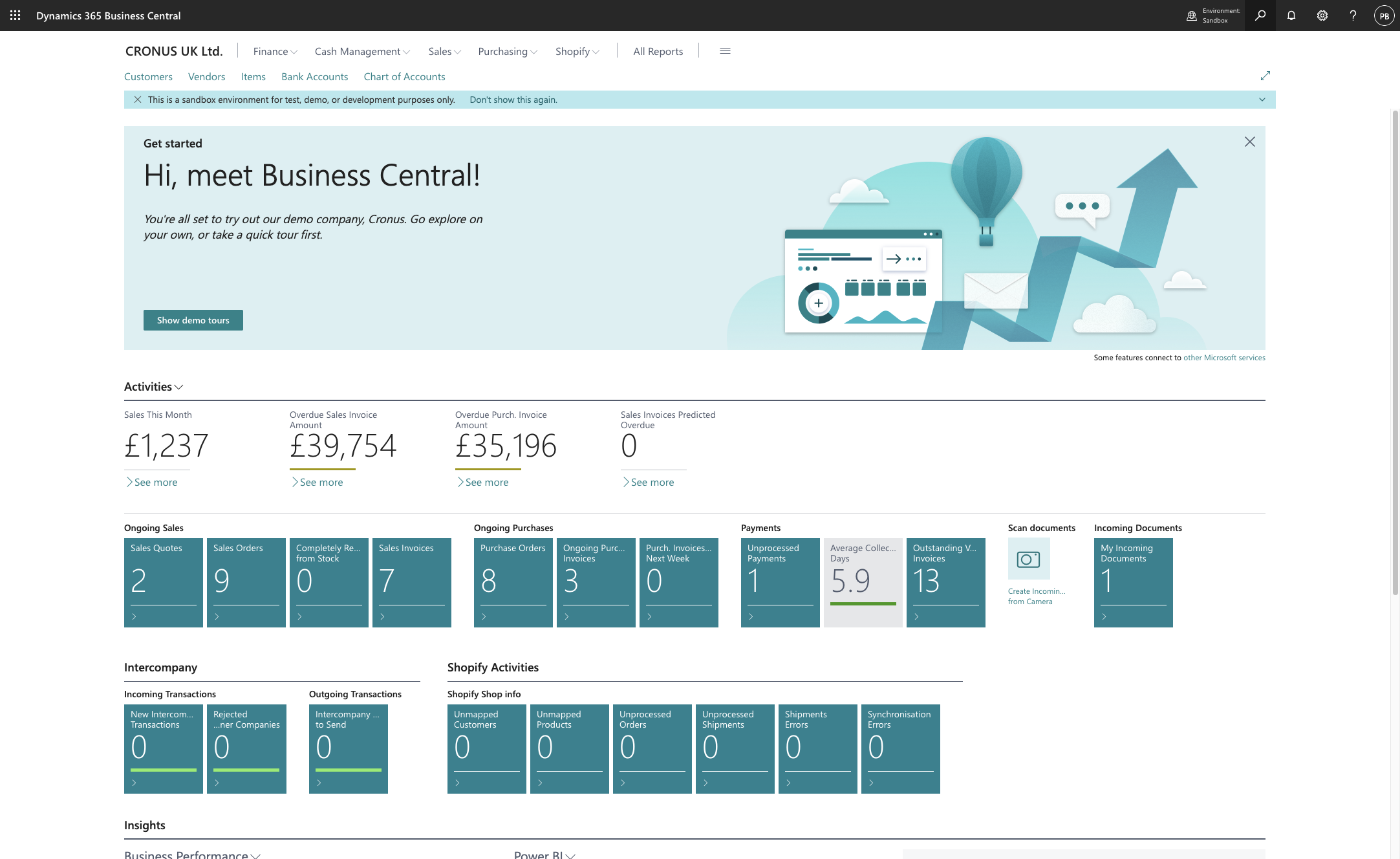Open the Finance dropdown menu
Image resolution: width=1400 pixels, height=859 pixels.
275,51
